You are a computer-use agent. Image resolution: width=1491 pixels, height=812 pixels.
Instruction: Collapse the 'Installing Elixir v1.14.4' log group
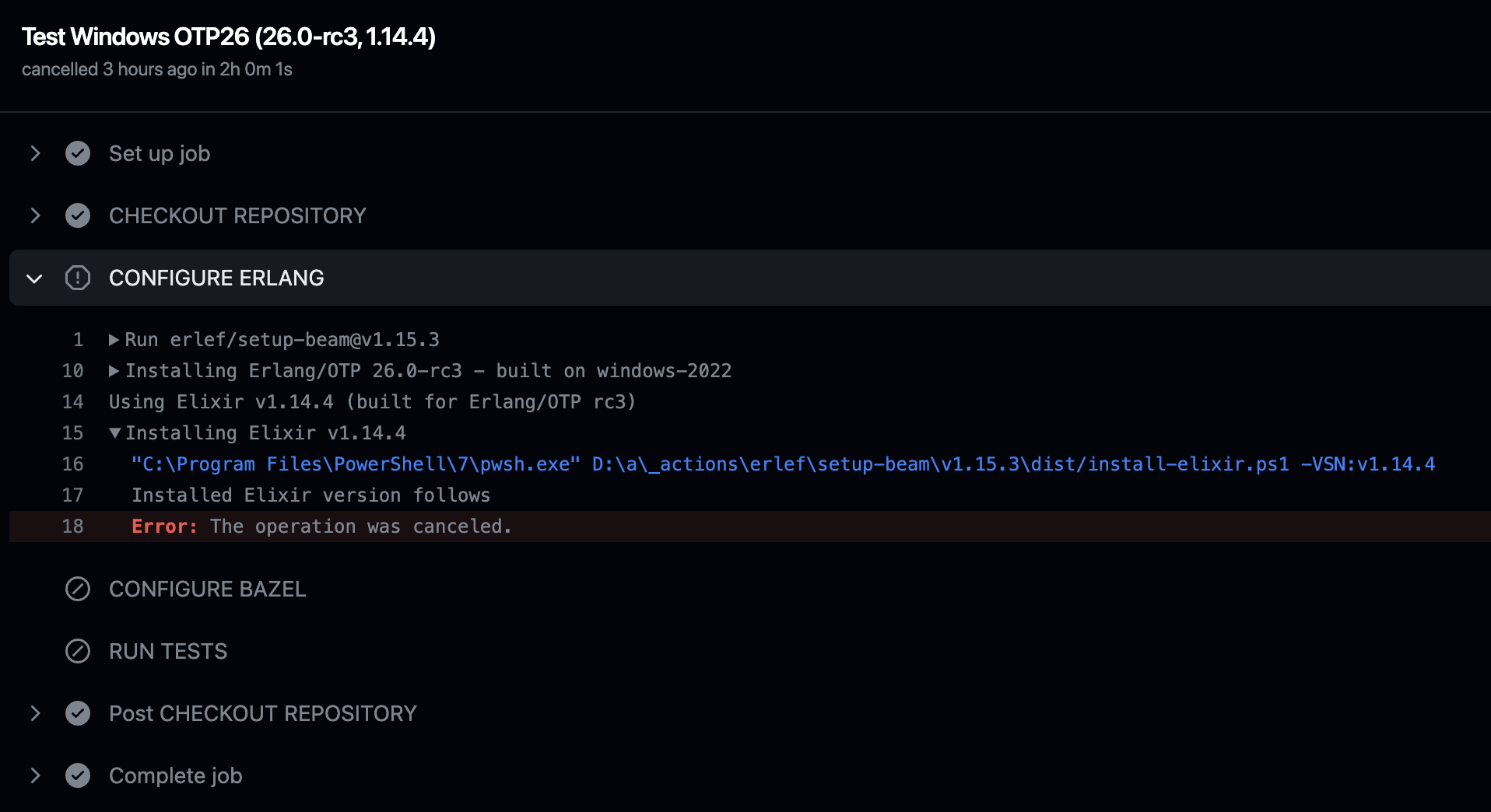115,432
